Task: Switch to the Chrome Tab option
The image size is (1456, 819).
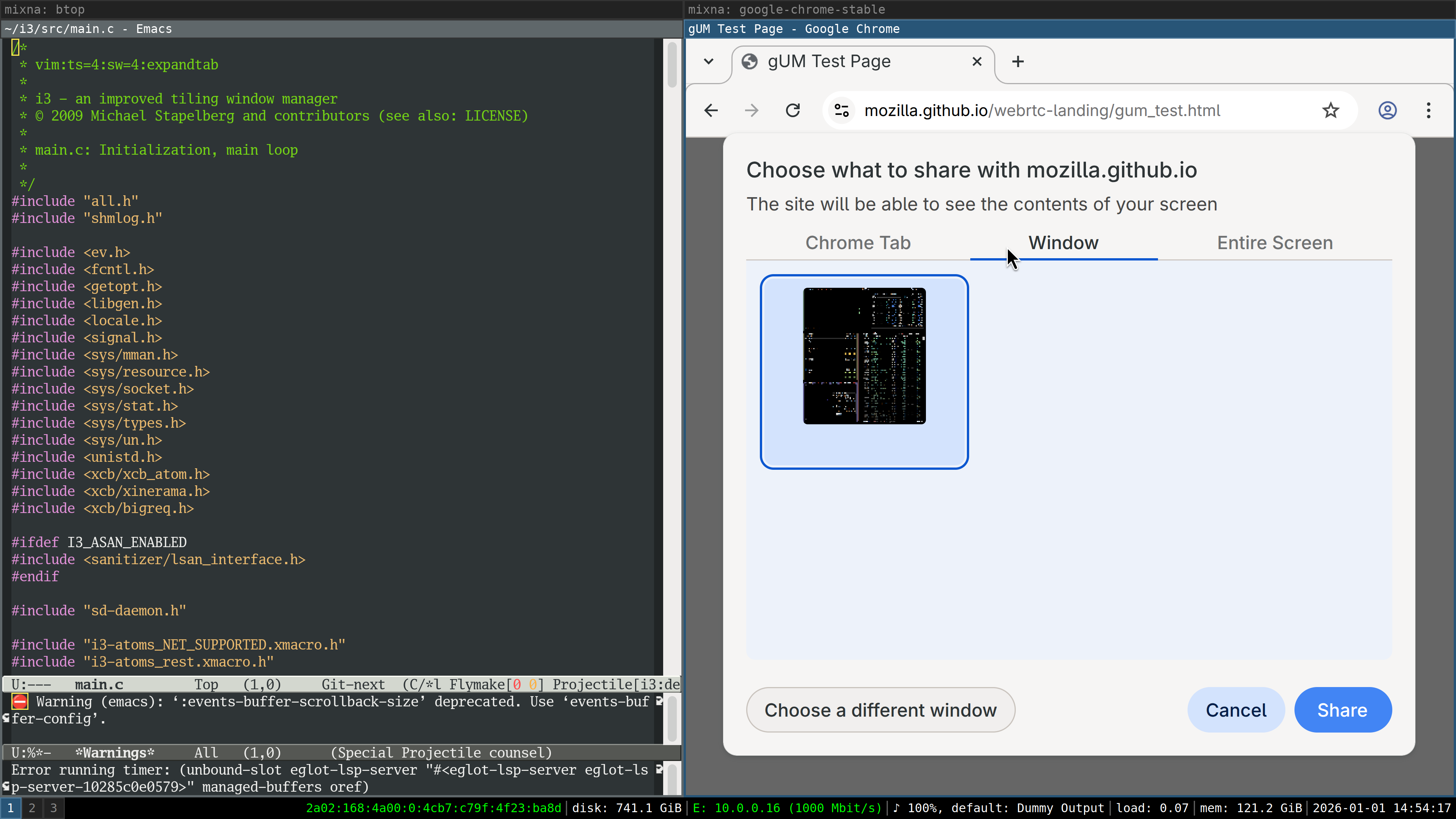Action: point(857,243)
